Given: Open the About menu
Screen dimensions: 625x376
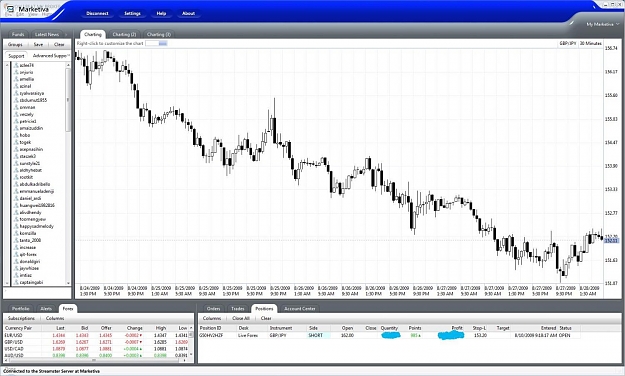Looking at the screenshot, I should 189,14.
